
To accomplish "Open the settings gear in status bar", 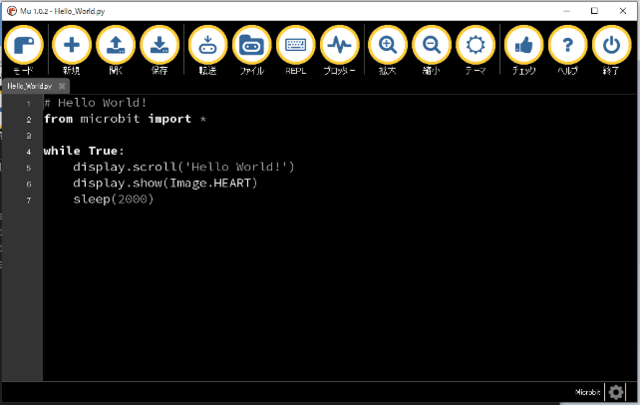I will click(616, 392).
